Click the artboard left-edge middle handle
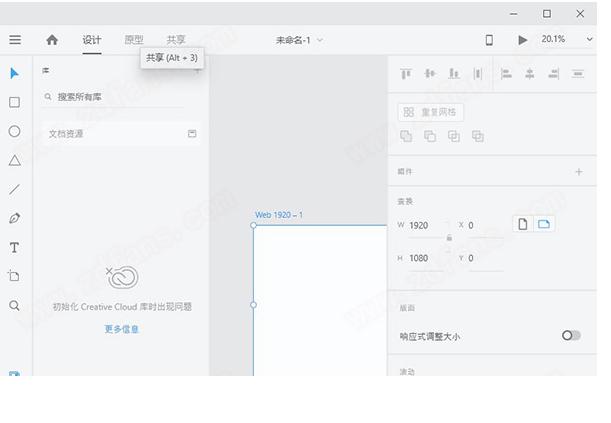 pyautogui.click(x=254, y=305)
